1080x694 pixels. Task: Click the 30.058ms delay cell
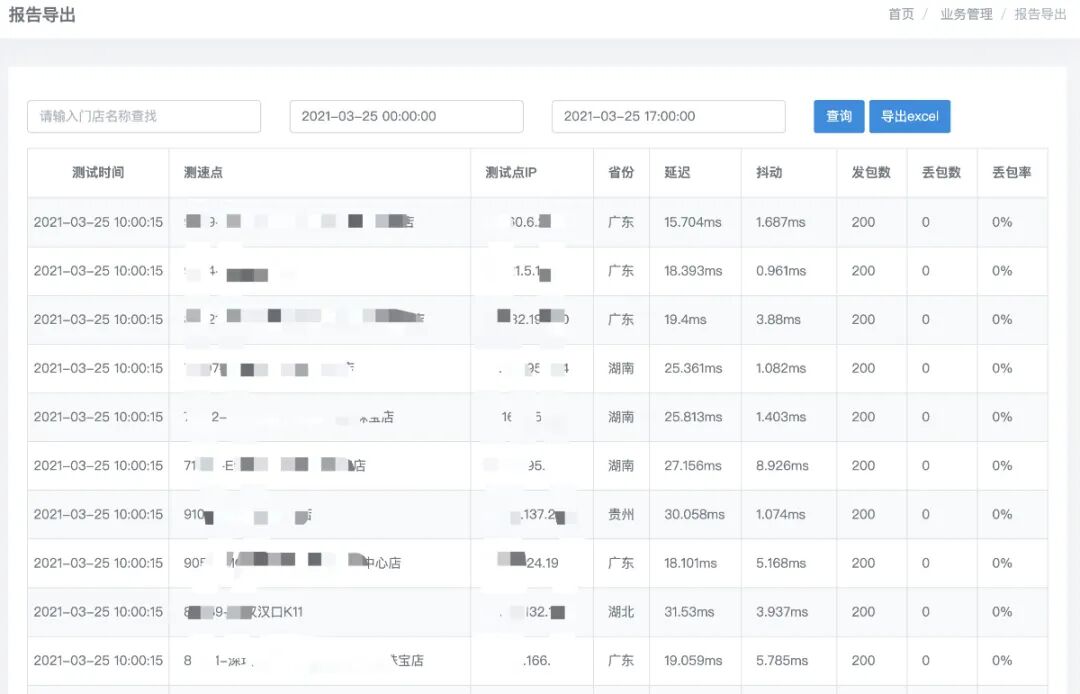pyautogui.click(x=694, y=514)
